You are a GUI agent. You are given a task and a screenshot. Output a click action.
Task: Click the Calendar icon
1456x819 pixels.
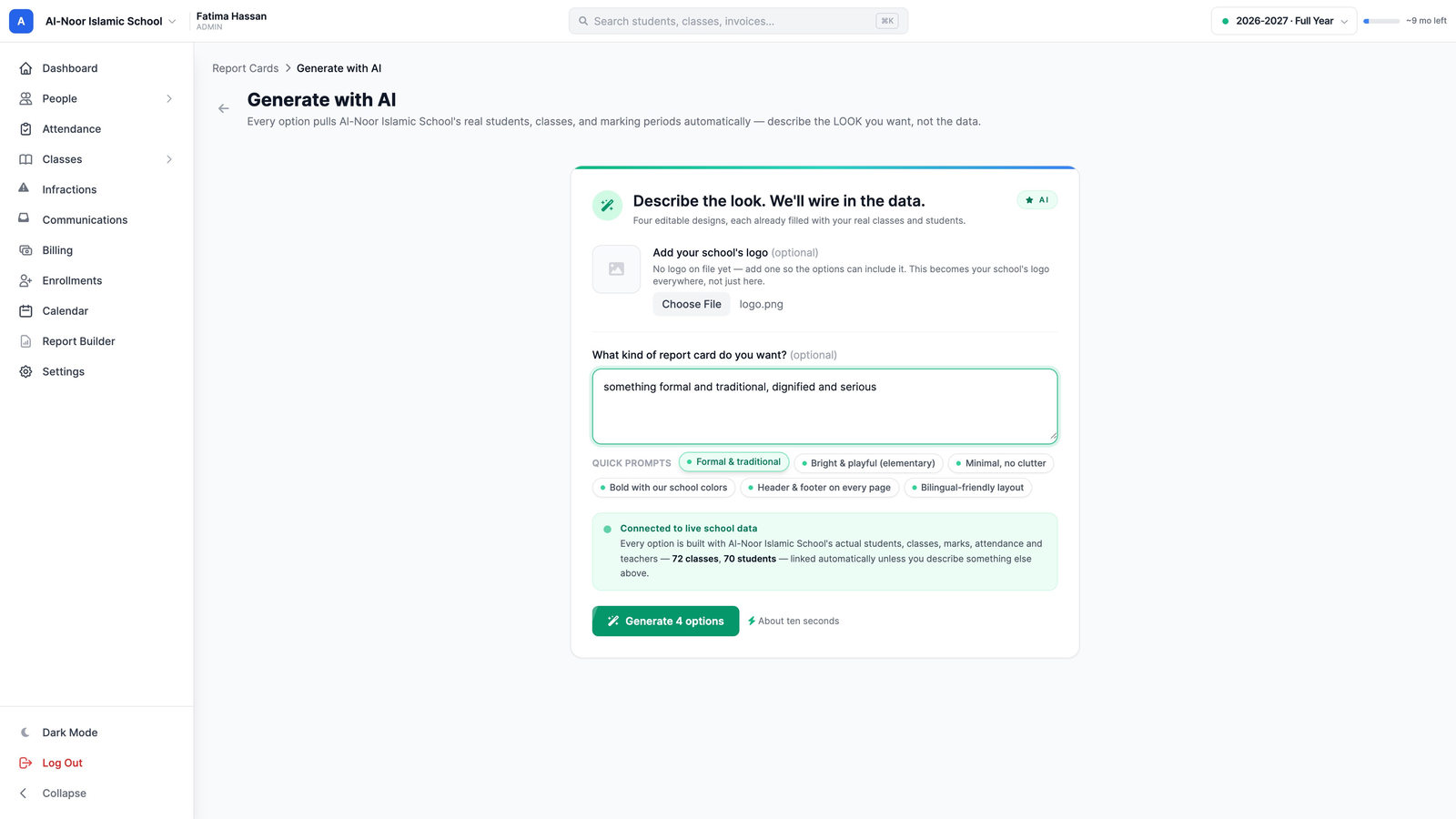click(25, 311)
